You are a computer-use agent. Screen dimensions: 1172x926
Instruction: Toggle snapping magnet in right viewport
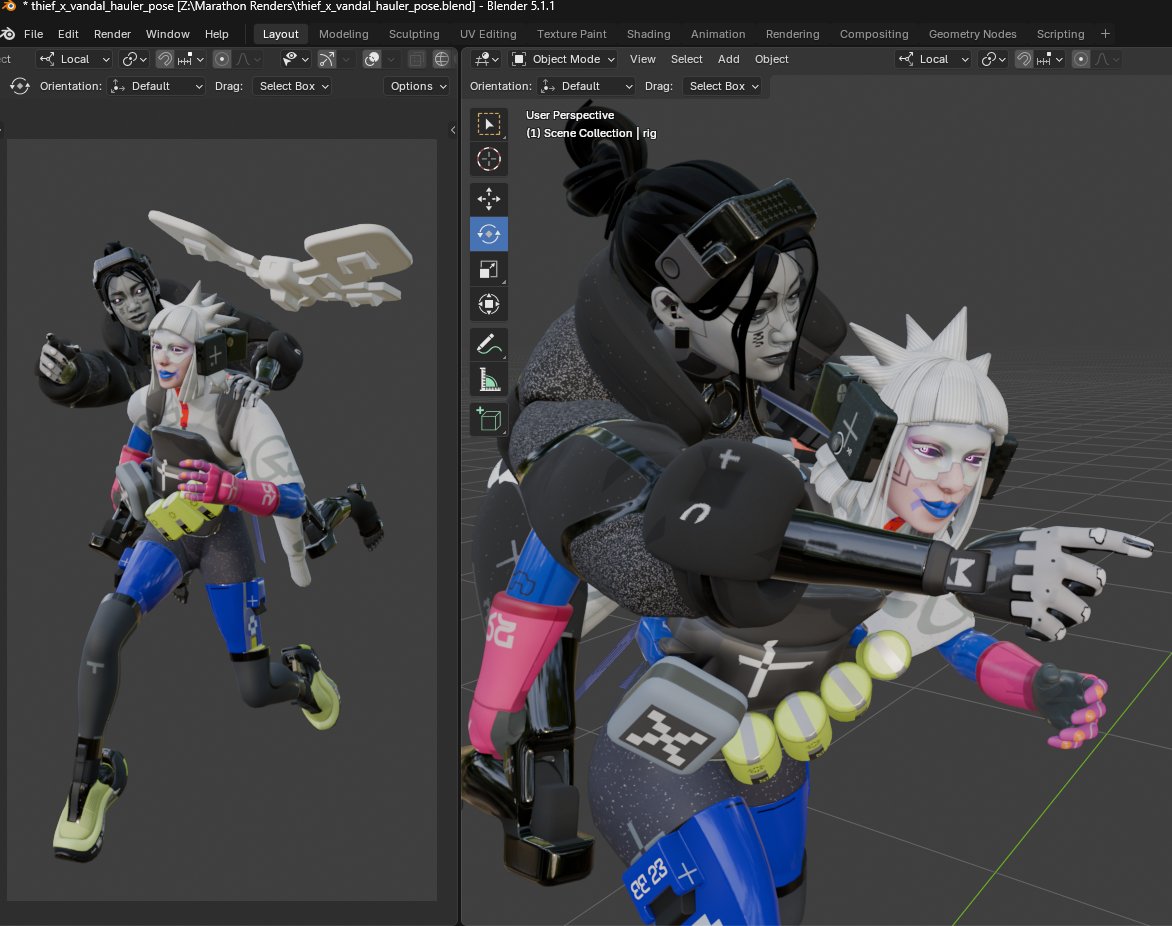pyautogui.click(x=1025, y=59)
